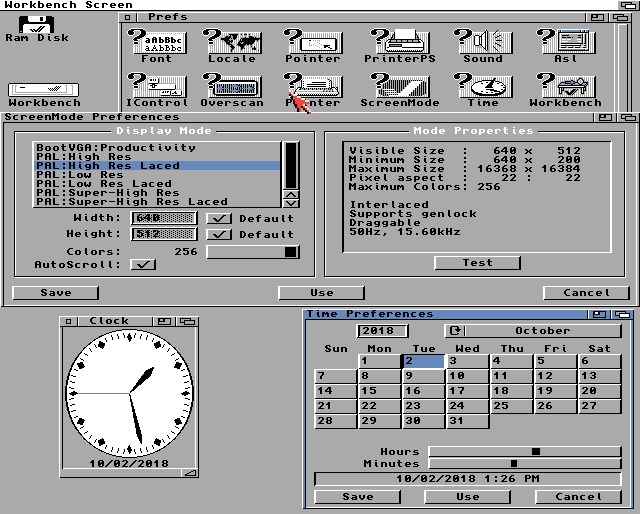Open the Sound preferences icon

pyautogui.click(x=482, y=43)
